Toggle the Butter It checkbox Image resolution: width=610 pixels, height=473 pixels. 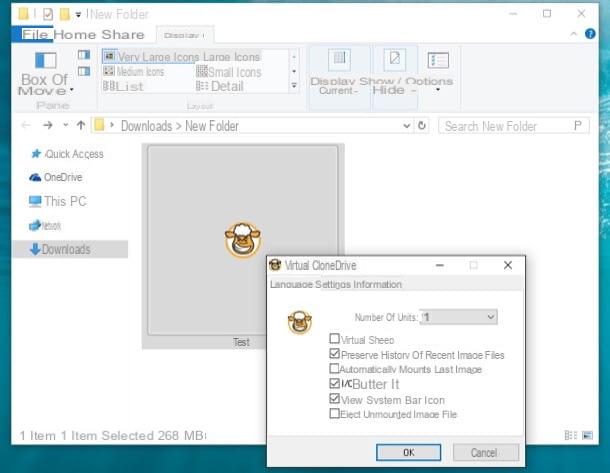click(x=334, y=383)
